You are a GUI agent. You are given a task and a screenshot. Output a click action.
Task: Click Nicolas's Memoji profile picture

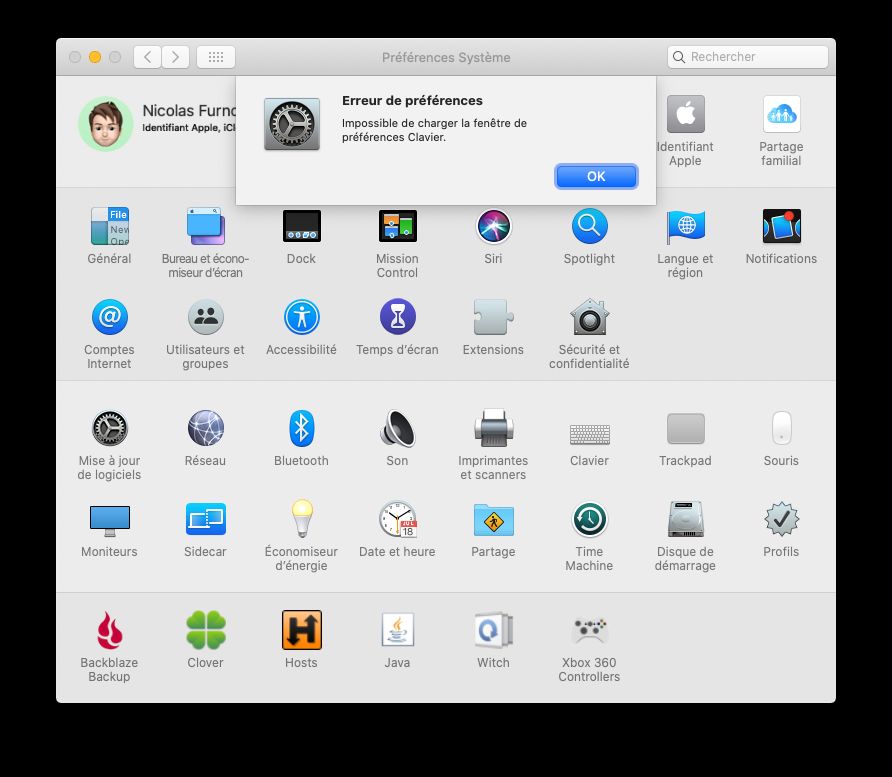pyautogui.click(x=105, y=124)
